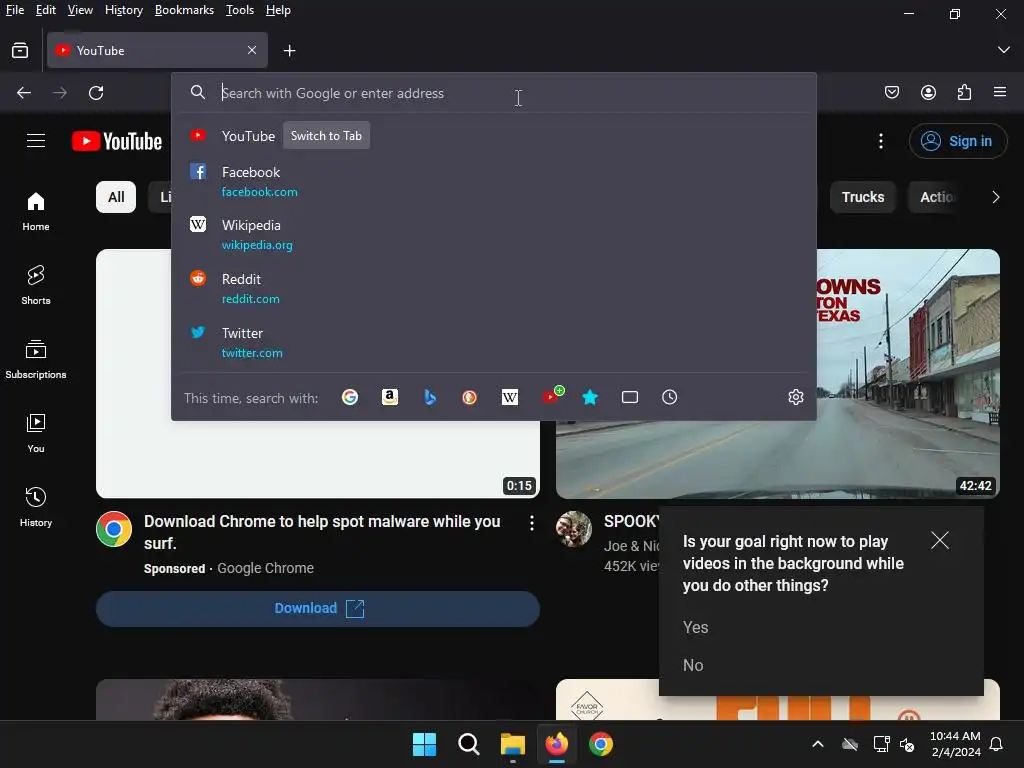Screen dimensions: 1024x768
Task: Choose the Facebook suggestion
Action: coord(494,182)
